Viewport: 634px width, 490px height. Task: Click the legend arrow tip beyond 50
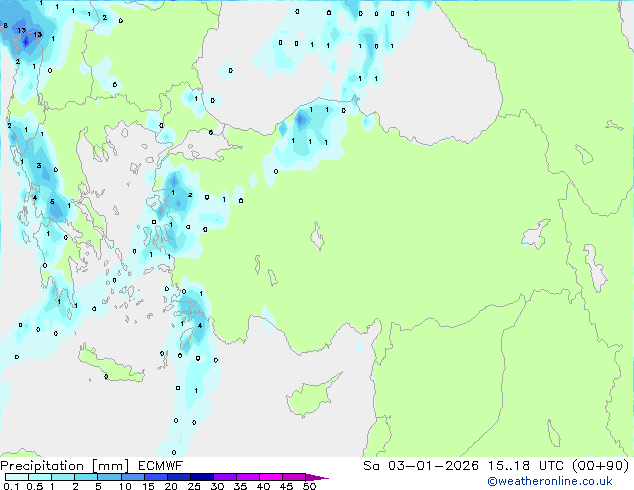point(317,477)
